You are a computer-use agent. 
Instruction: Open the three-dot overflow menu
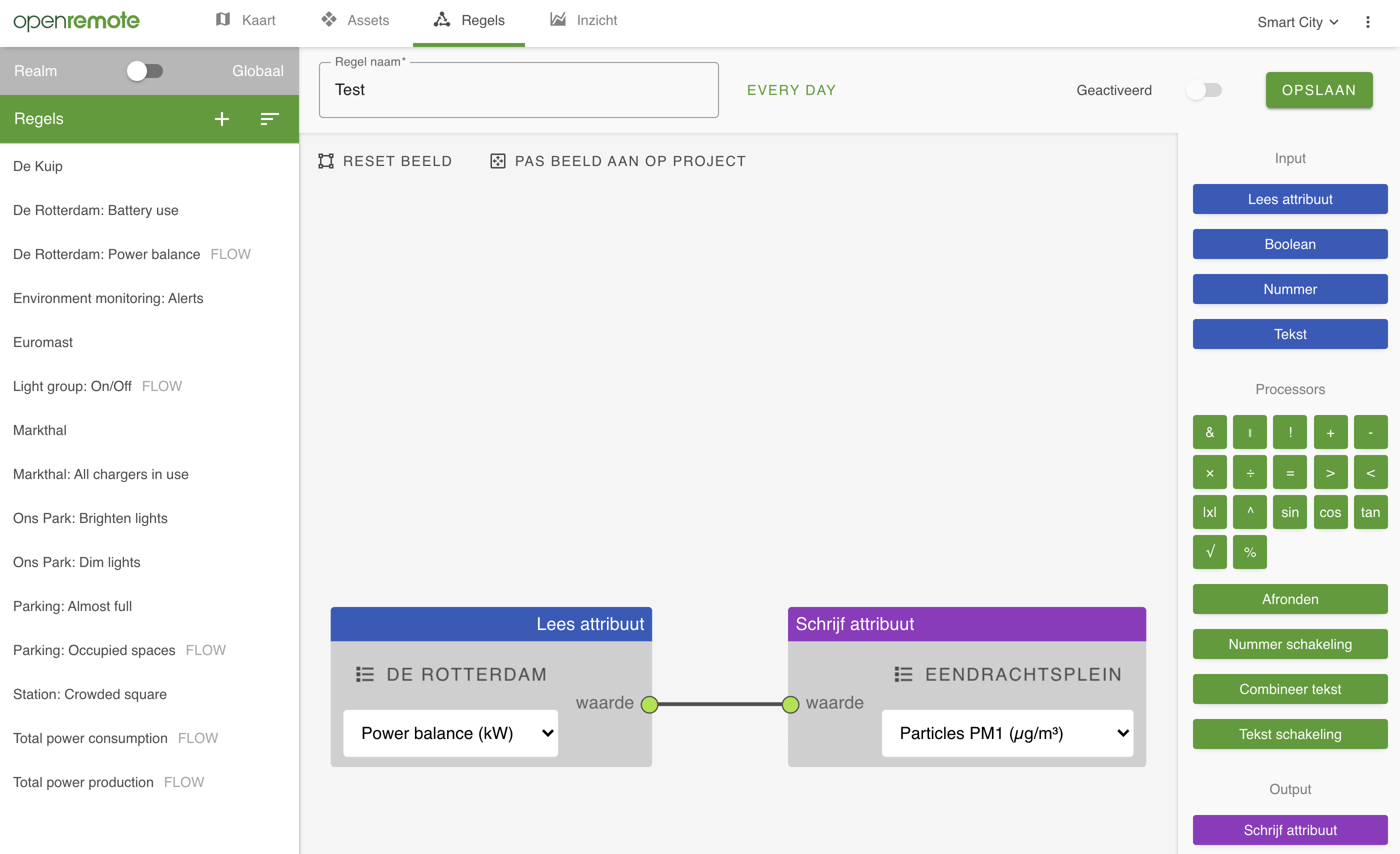tap(1369, 21)
